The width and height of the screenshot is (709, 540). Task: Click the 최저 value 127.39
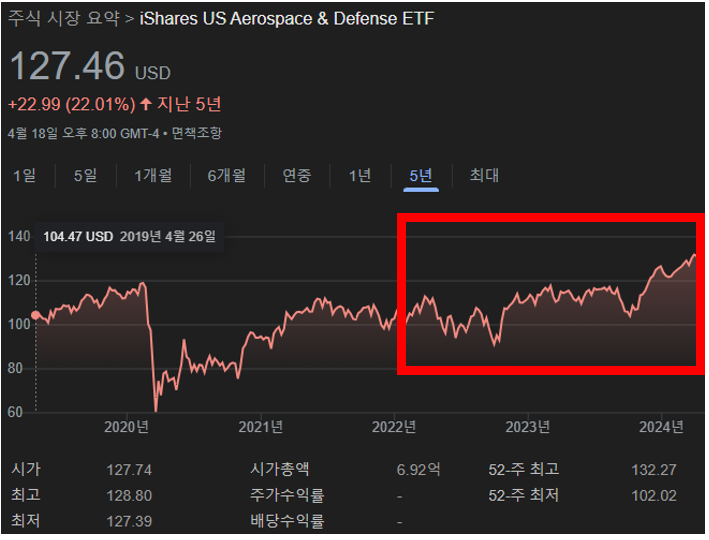pyautogui.click(x=129, y=522)
